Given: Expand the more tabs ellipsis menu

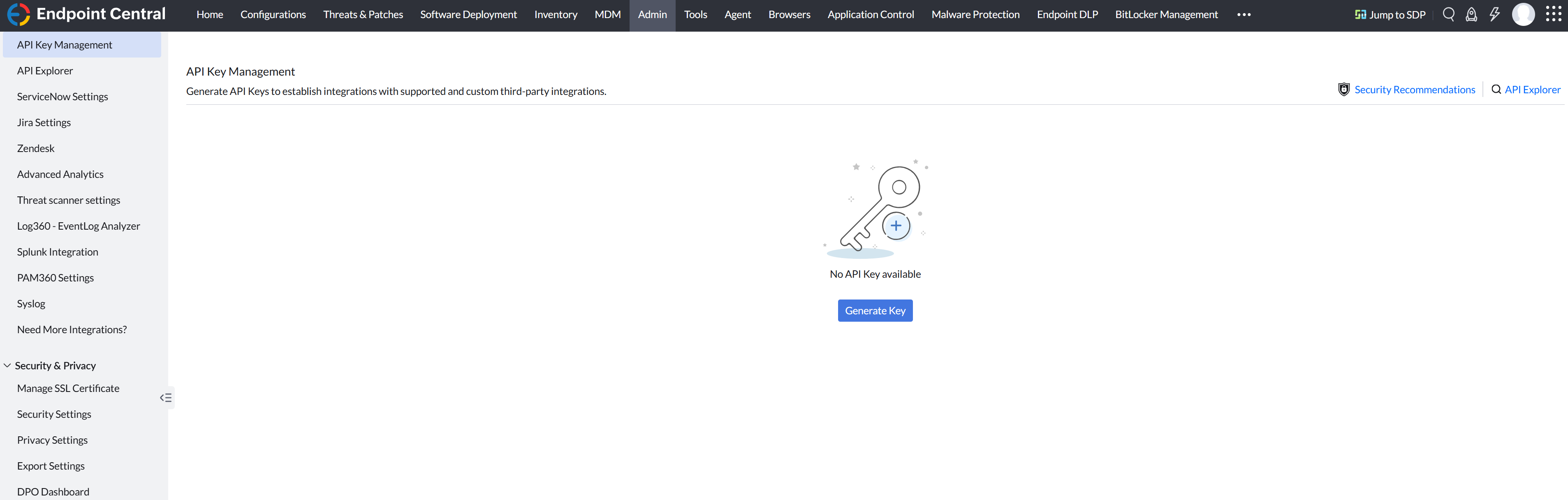Looking at the screenshot, I should 1244,15.
